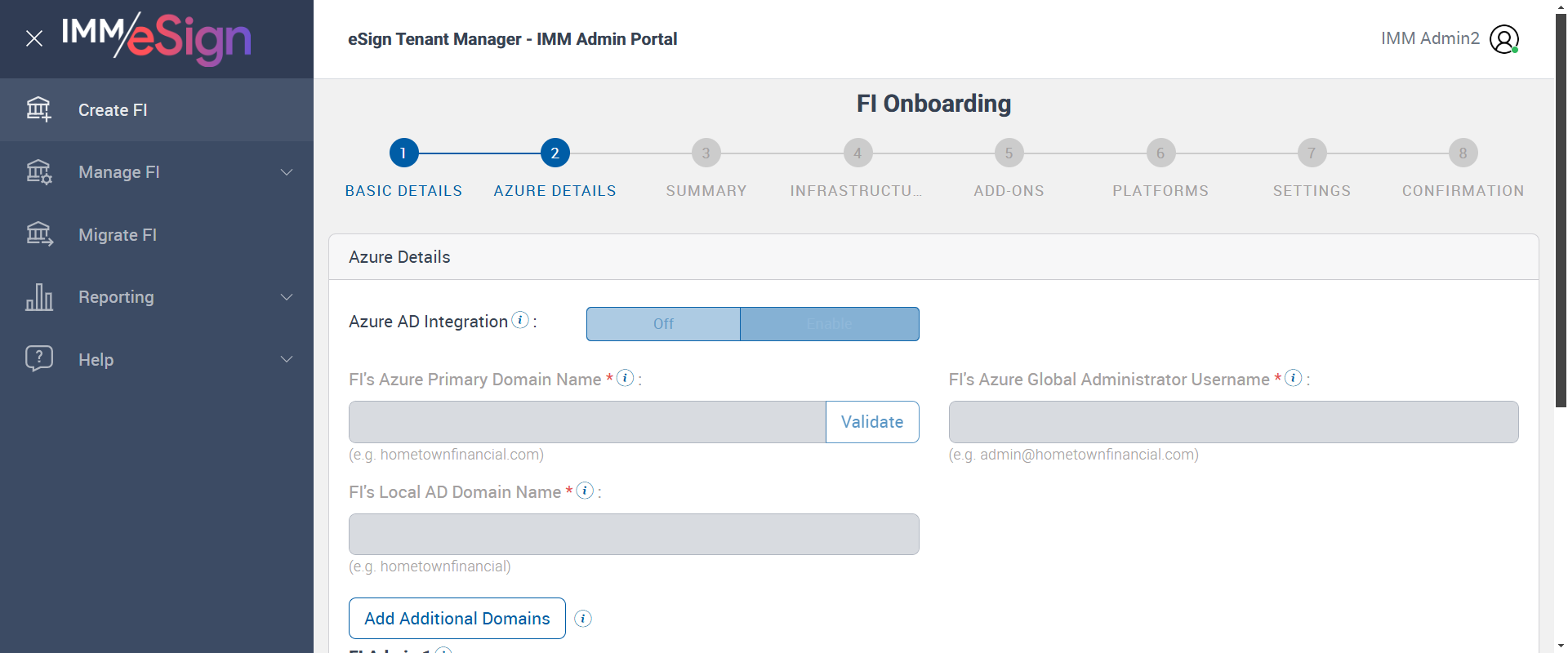Click Add Additional Domains button

(457, 619)
